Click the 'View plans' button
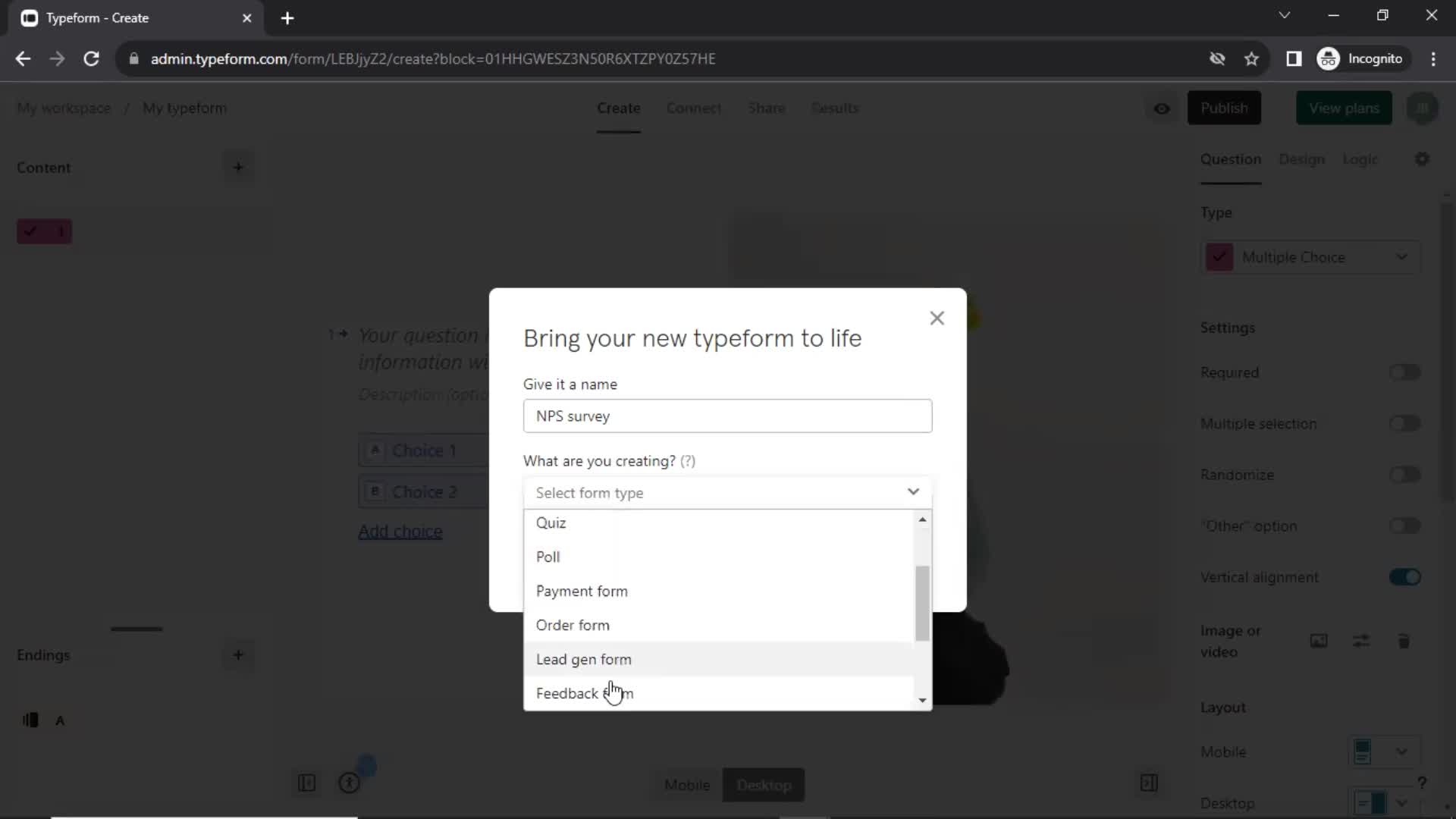The height and width of the screenshot is (819, 1456). [x=1344, y=108]
